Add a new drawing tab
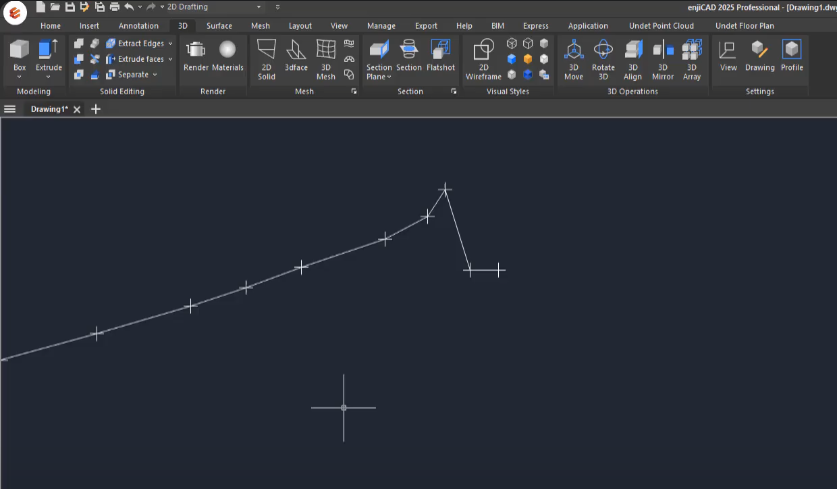The height and width of the screenshot is (489, 837). (96, 109)
